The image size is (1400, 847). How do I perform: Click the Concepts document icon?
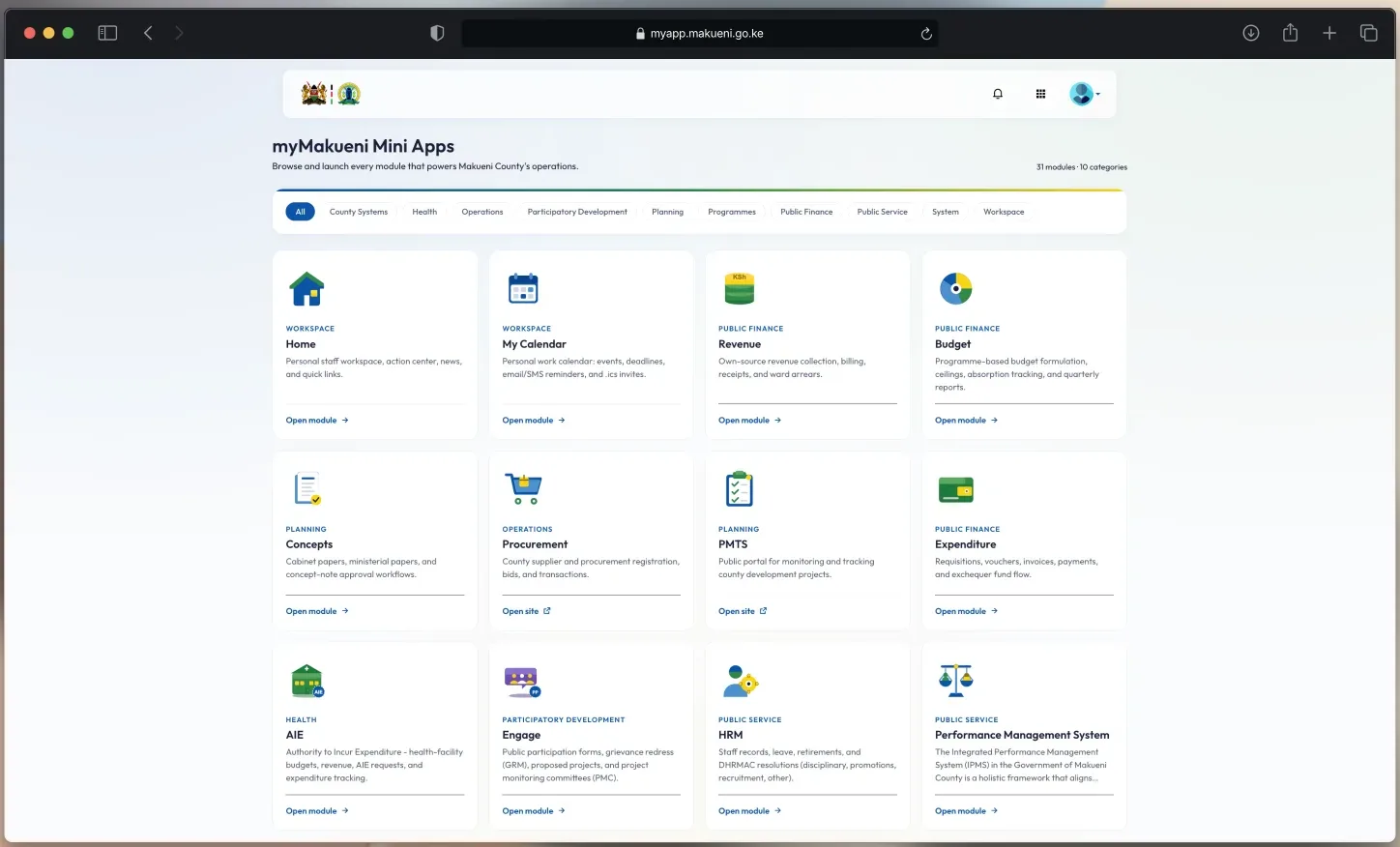307,489
